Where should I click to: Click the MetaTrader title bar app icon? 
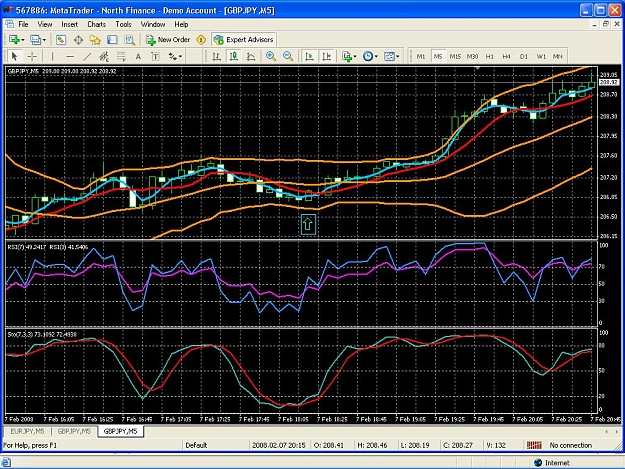pyautogui.click(x=8, y=10)
